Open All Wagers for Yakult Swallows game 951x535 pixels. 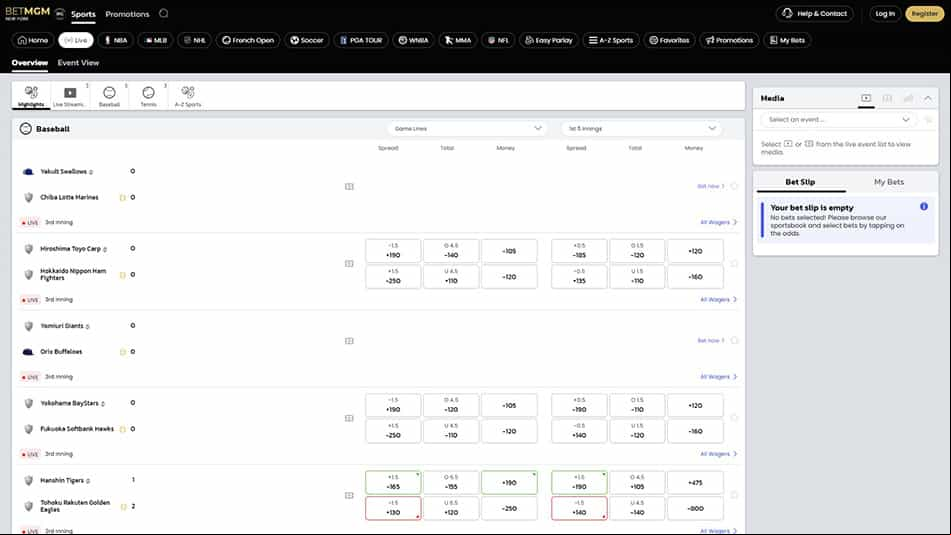coord(719,223)
